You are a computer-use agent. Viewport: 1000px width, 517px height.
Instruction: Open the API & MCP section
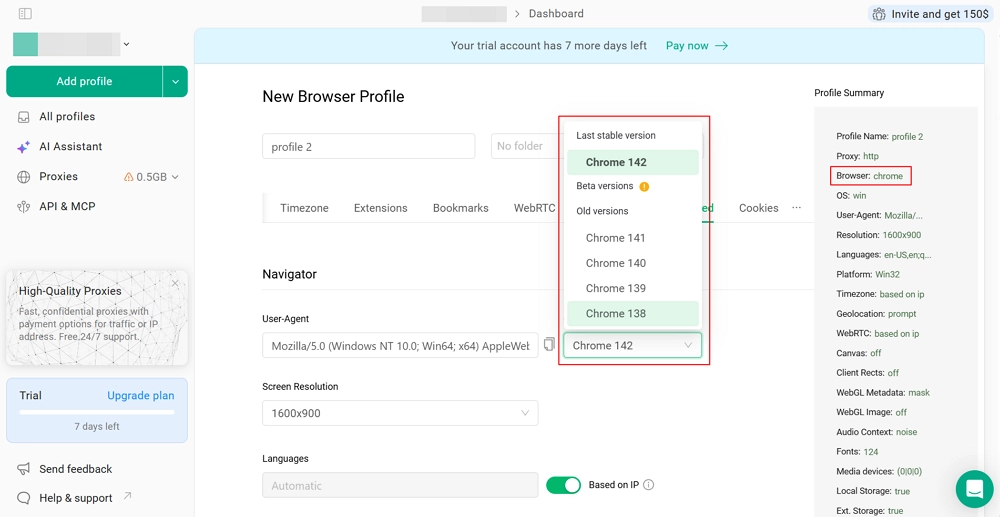click(x=67, y=207)
